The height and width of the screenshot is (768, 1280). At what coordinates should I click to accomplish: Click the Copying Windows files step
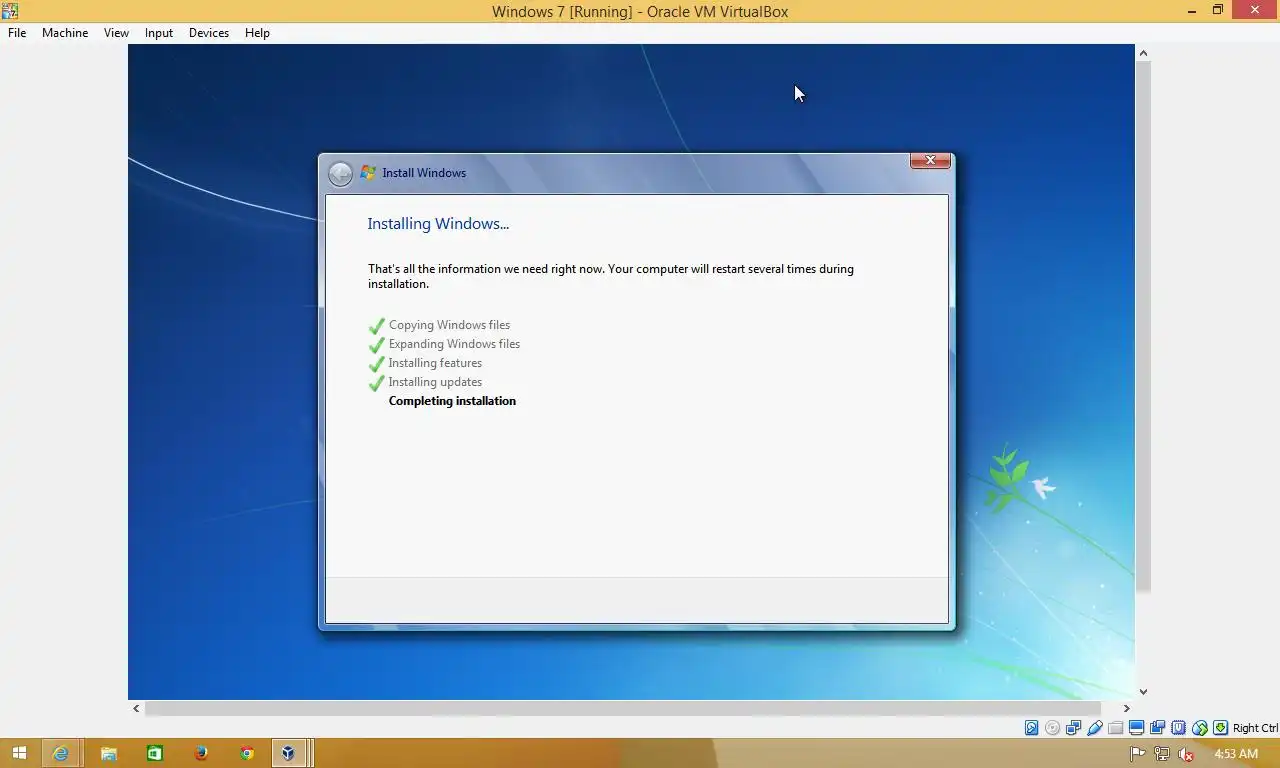[449, 325]
